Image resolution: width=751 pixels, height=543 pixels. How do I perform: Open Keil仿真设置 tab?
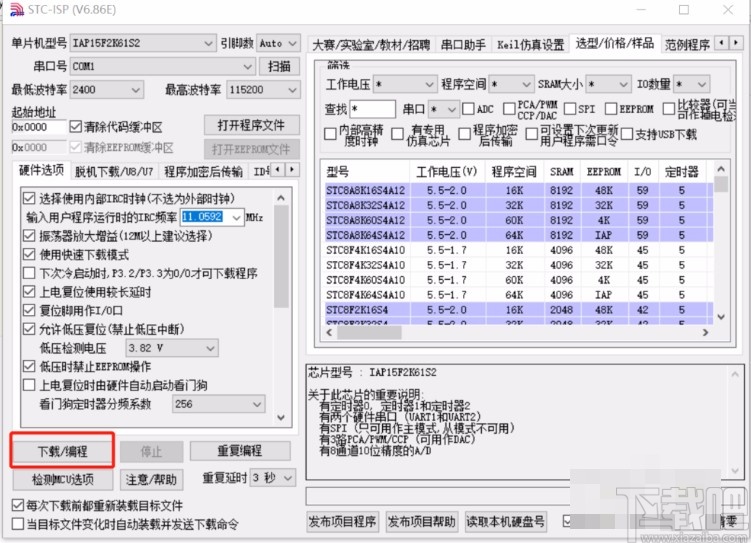[530, 45]
